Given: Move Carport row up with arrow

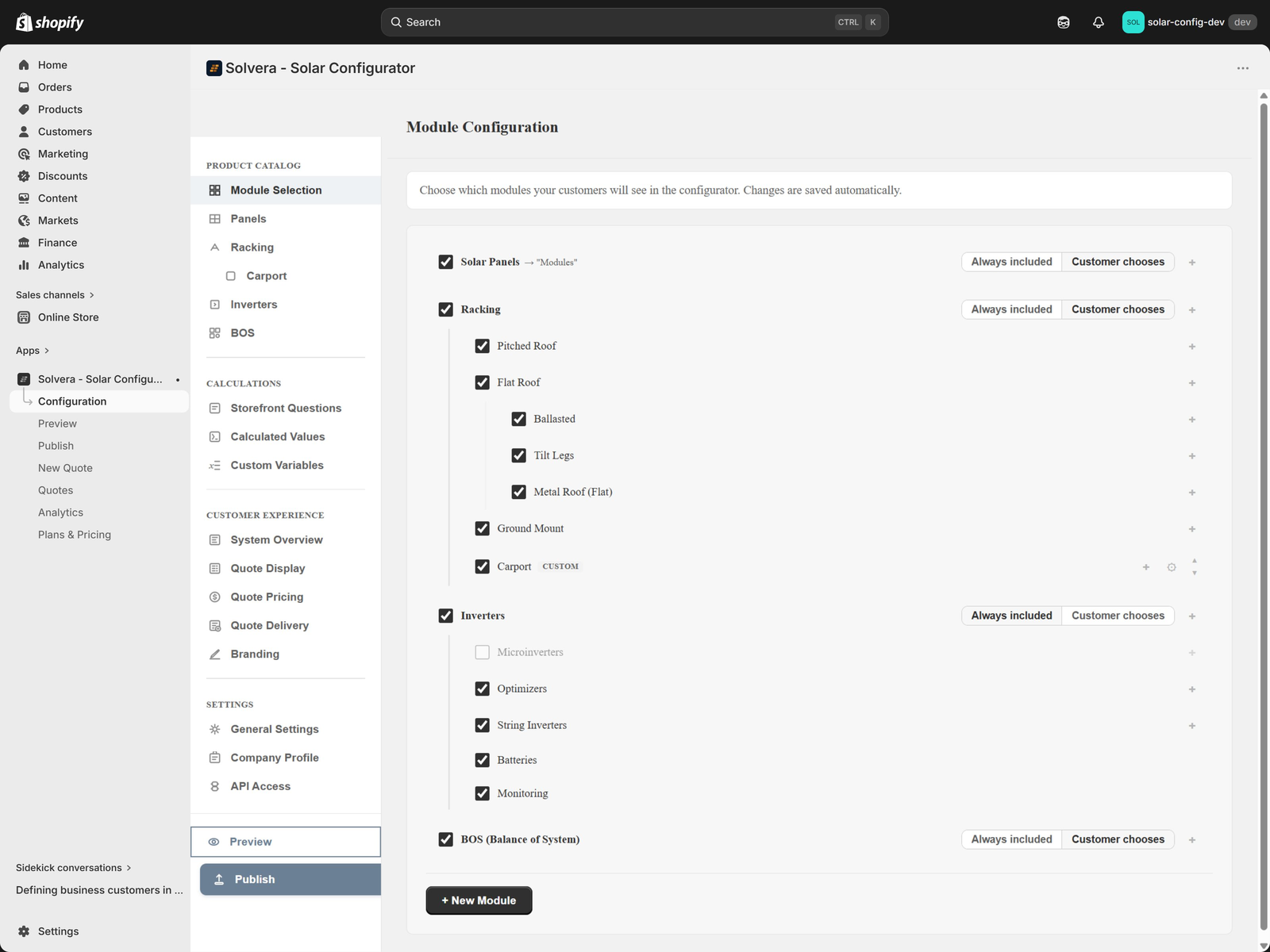Looking at the screenshot, I should [x=1195, y=561].
